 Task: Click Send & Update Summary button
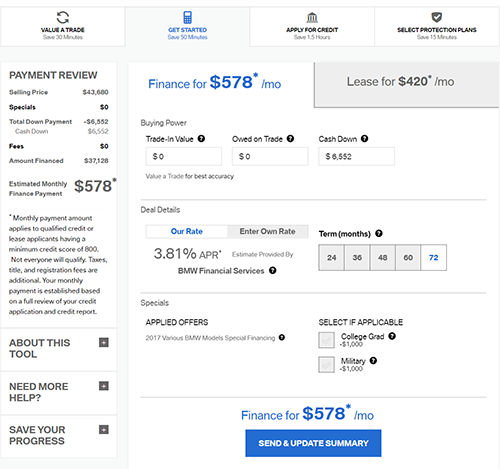point(313,443)
